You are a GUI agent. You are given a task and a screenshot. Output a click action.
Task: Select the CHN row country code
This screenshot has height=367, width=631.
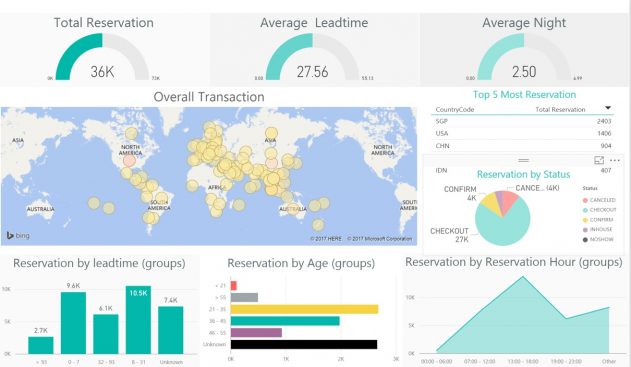442,146
